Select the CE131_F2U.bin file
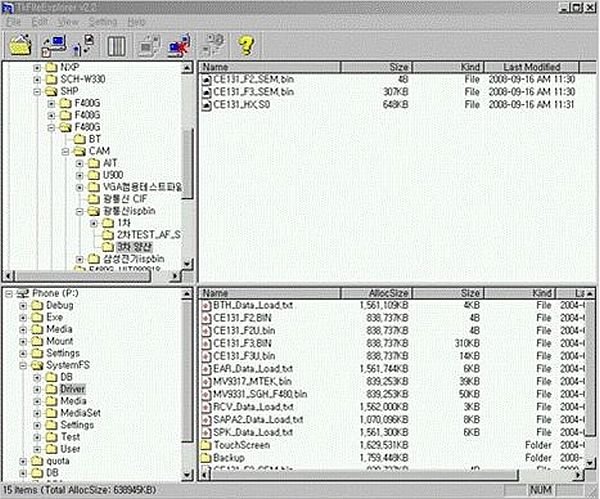 [x=244, y=331]
